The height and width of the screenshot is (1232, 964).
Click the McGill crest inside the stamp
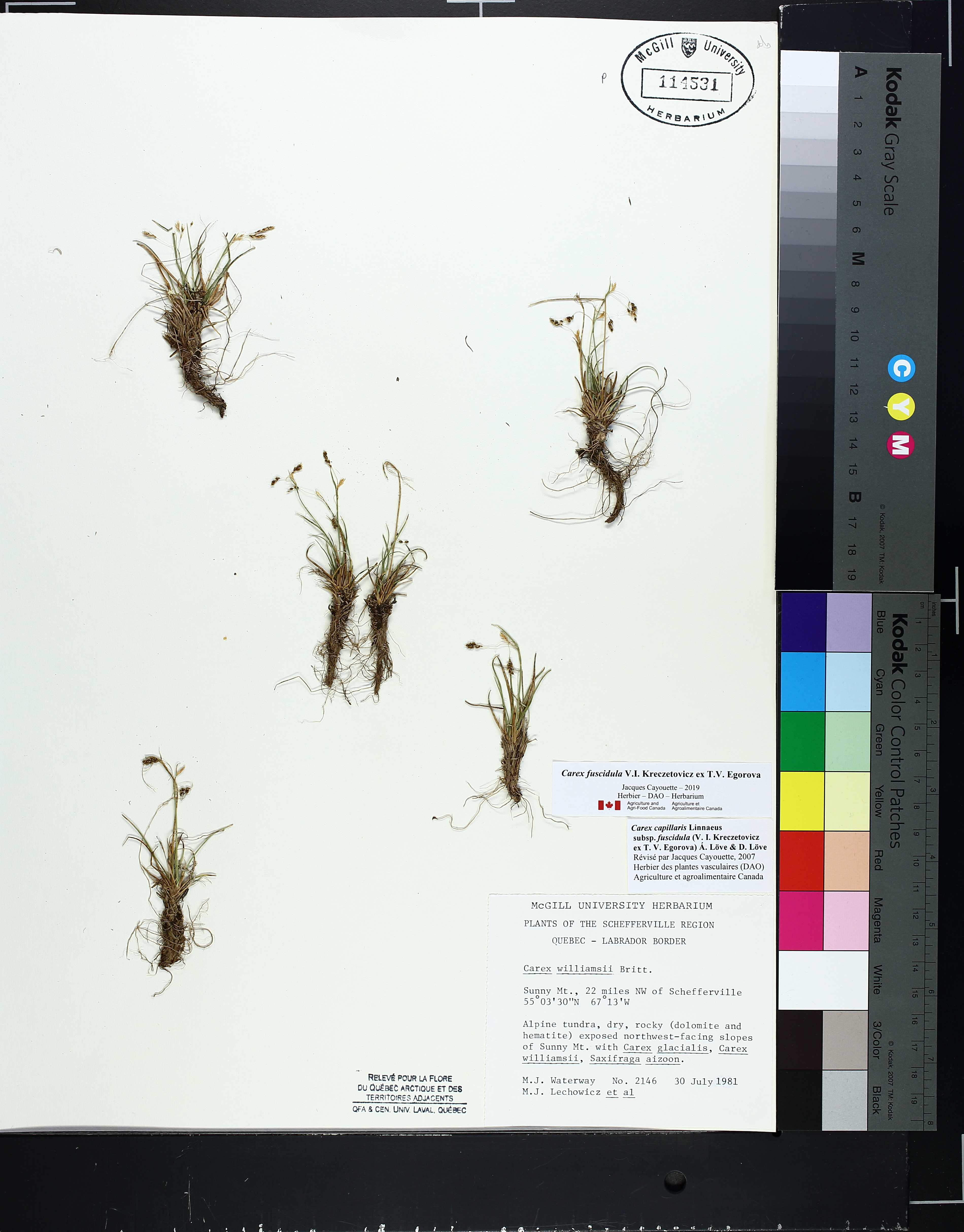pos(689,47)
